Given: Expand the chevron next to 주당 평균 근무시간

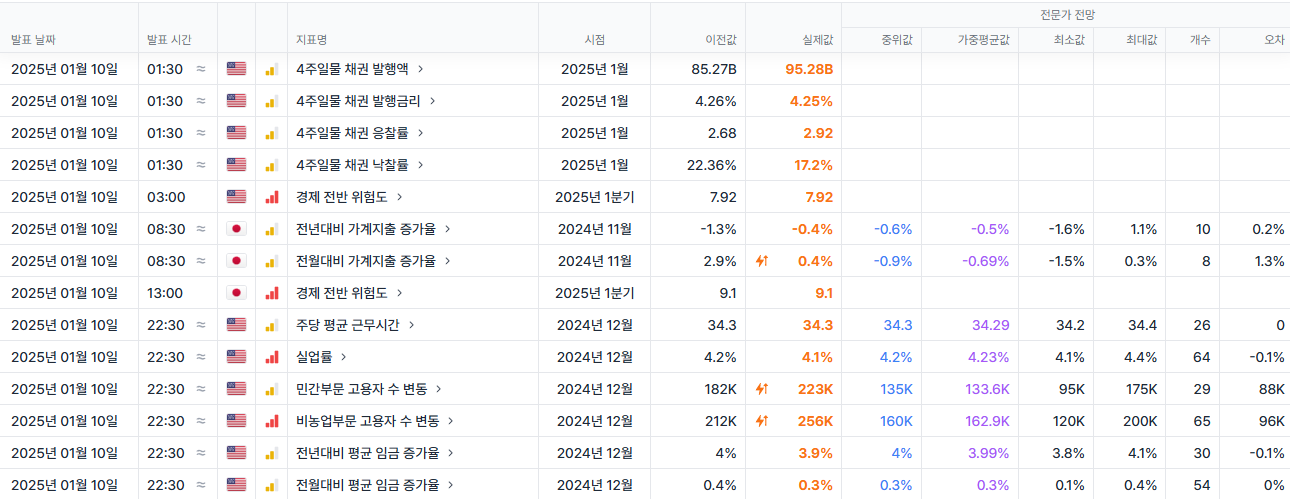Looking at the screenshot, I should pos(411,325).
